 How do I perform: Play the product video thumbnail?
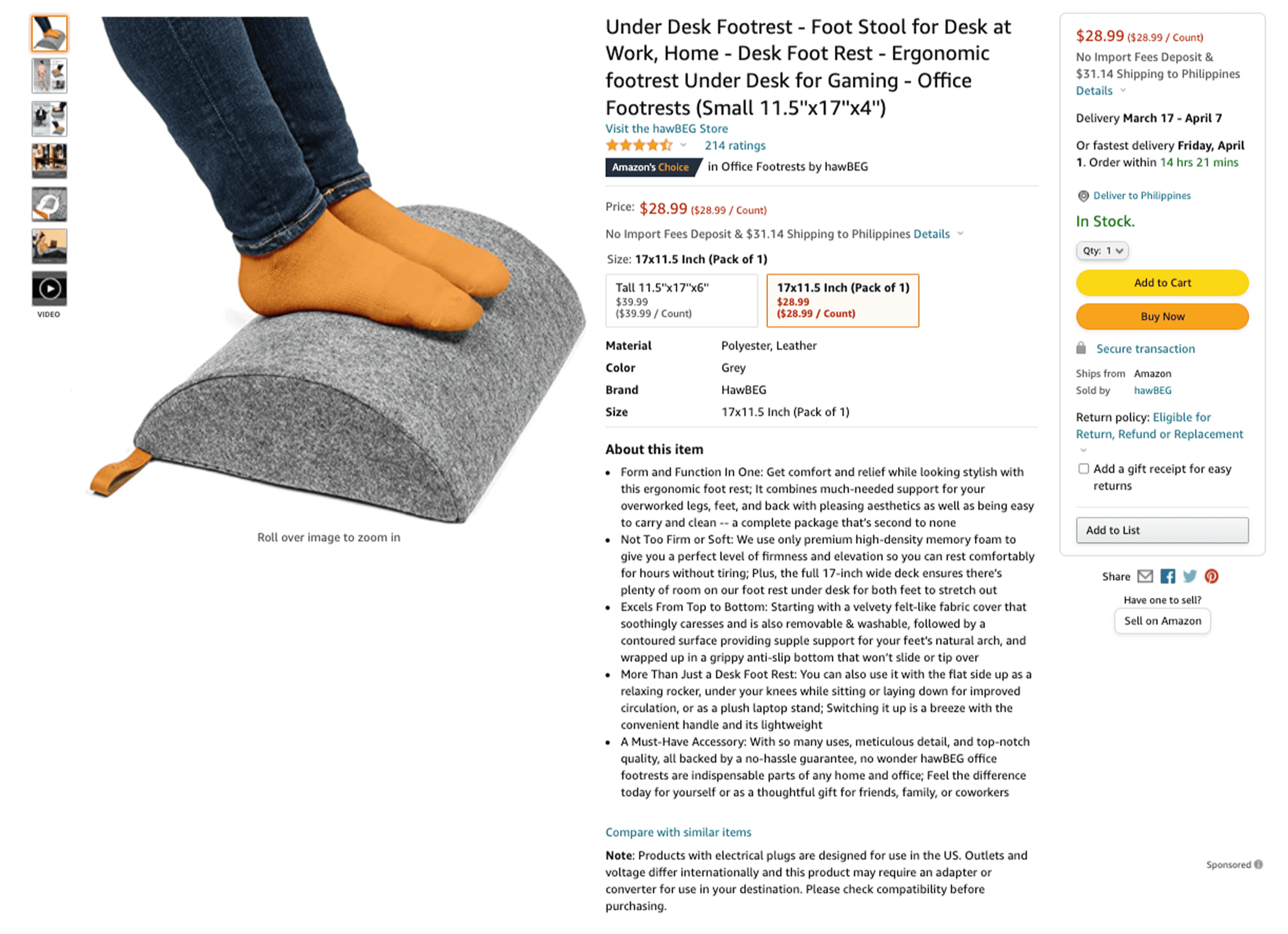49,289
